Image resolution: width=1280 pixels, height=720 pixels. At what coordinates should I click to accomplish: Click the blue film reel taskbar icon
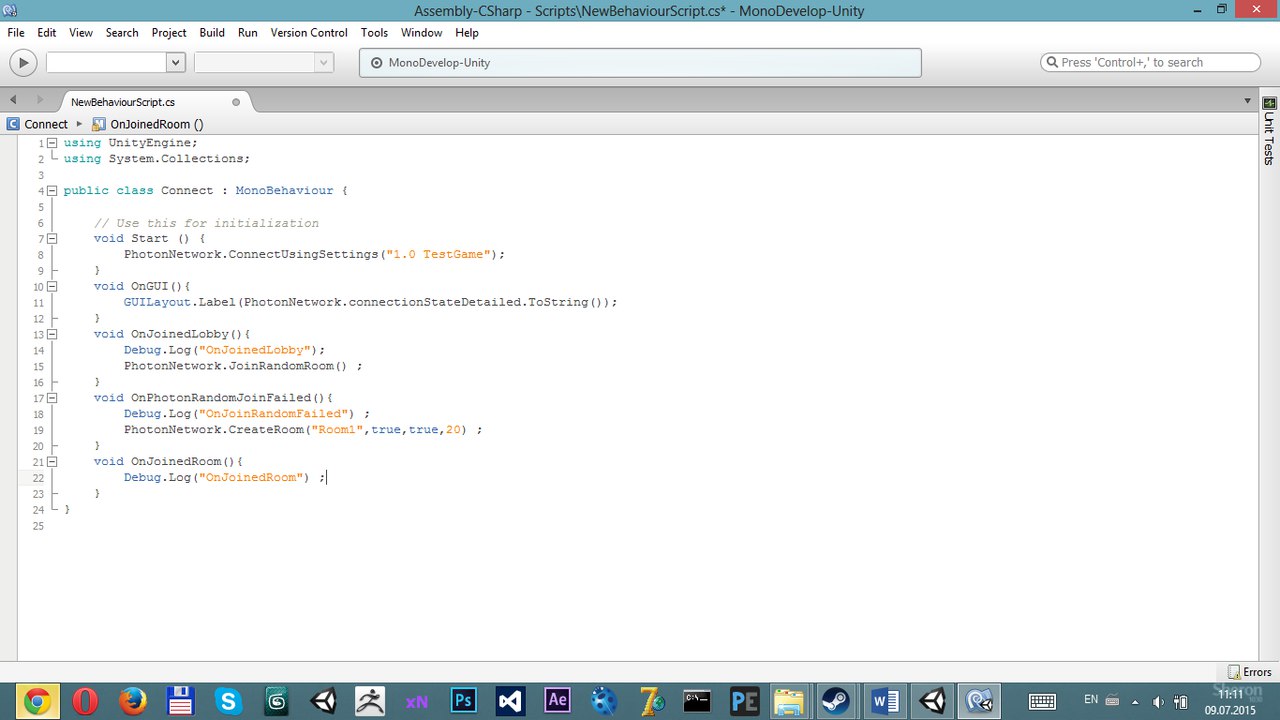click(604, 701)
